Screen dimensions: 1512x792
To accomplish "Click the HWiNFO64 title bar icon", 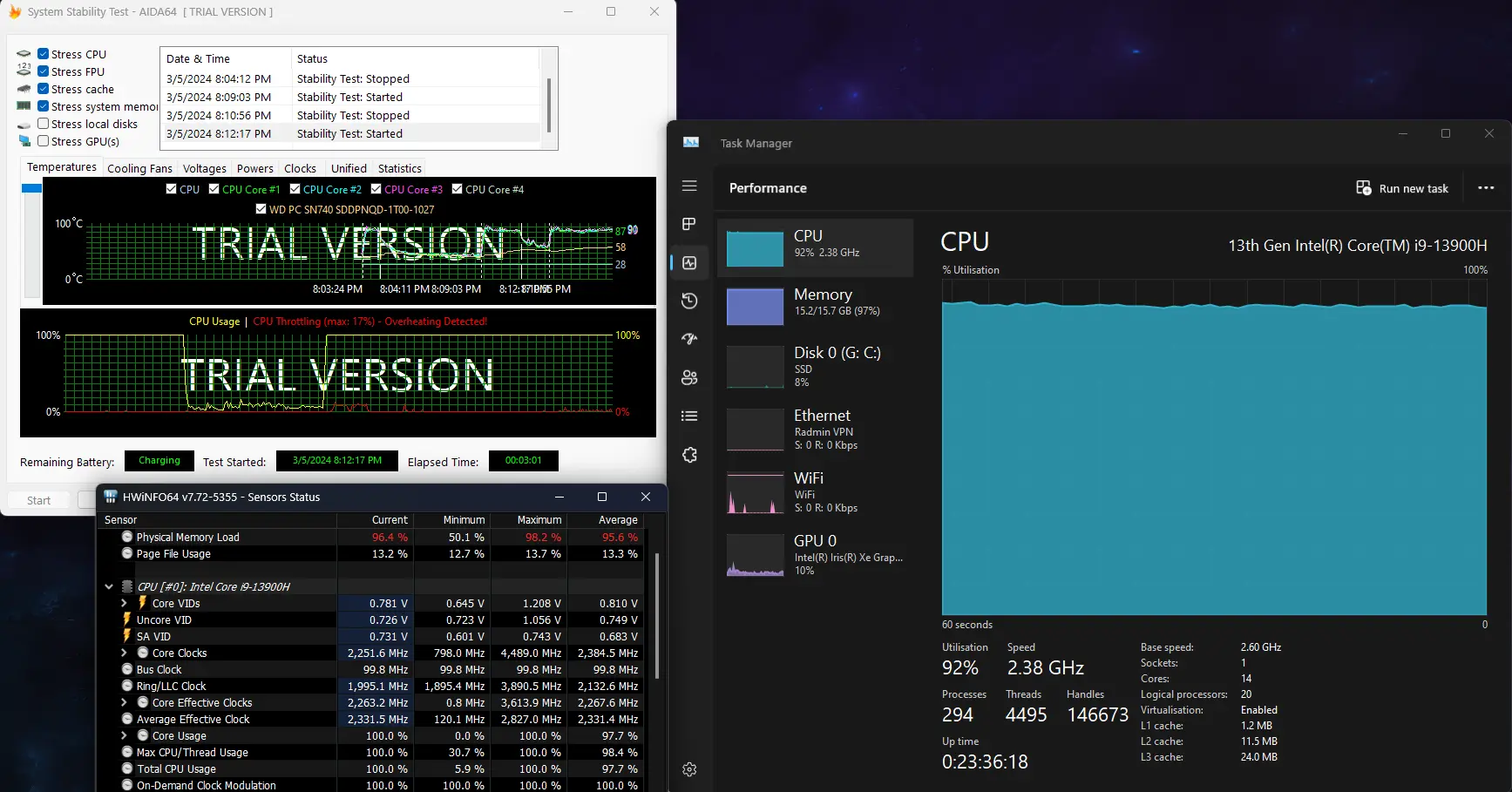I will (x=111, y=497).
